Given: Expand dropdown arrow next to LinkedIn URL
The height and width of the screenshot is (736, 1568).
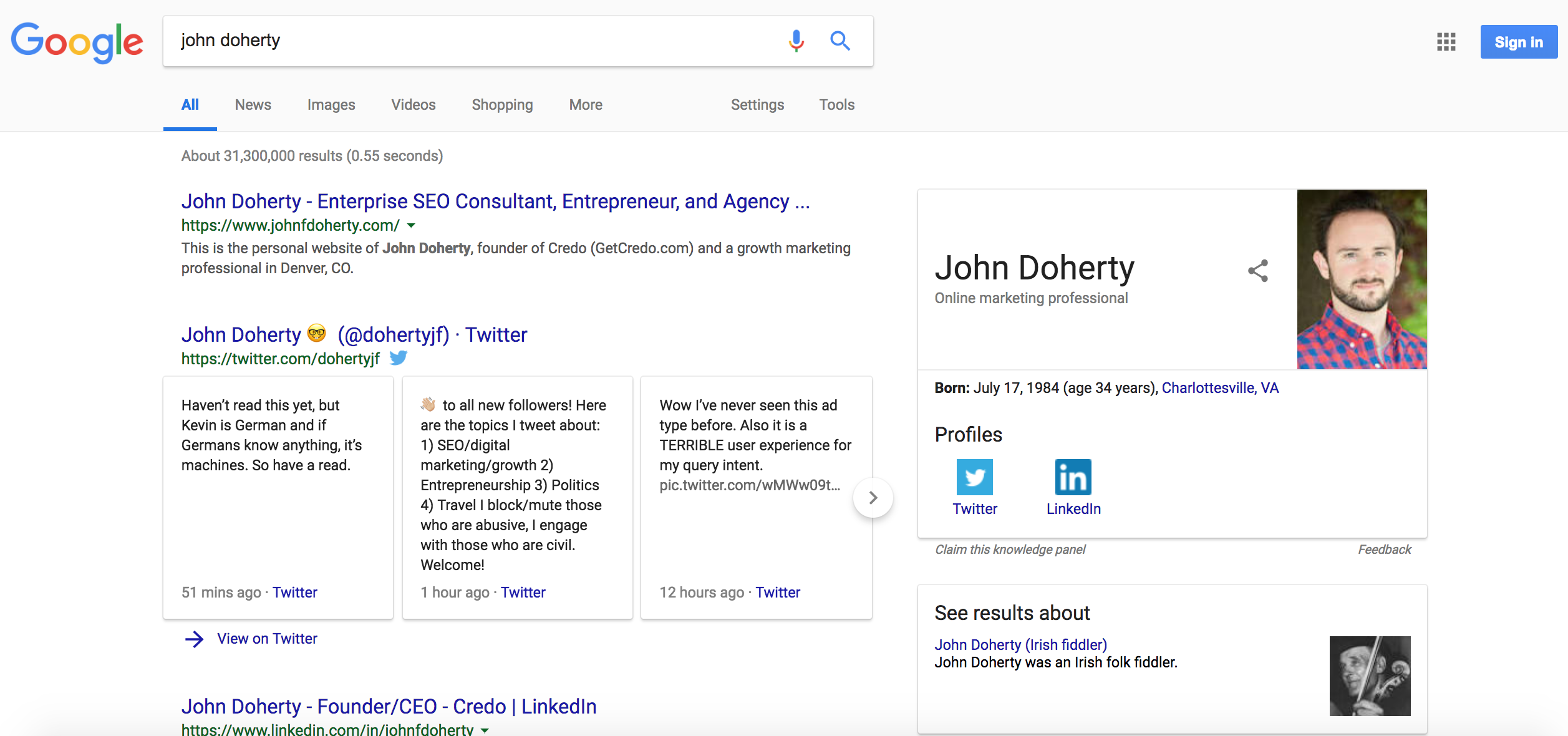Looking at the screenshot, I should click(x=485, y=730).
